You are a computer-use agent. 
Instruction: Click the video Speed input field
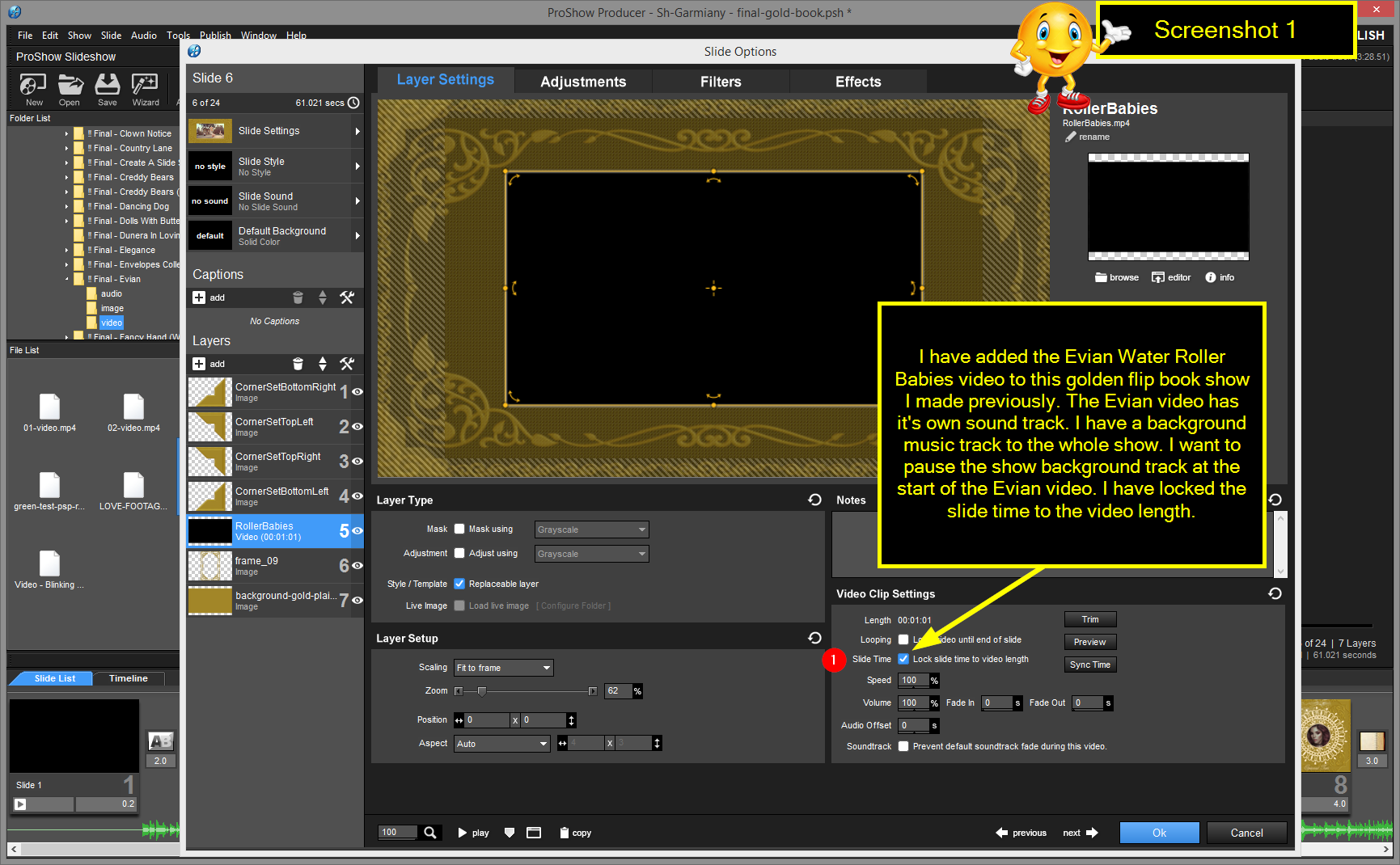click(913, 680)
